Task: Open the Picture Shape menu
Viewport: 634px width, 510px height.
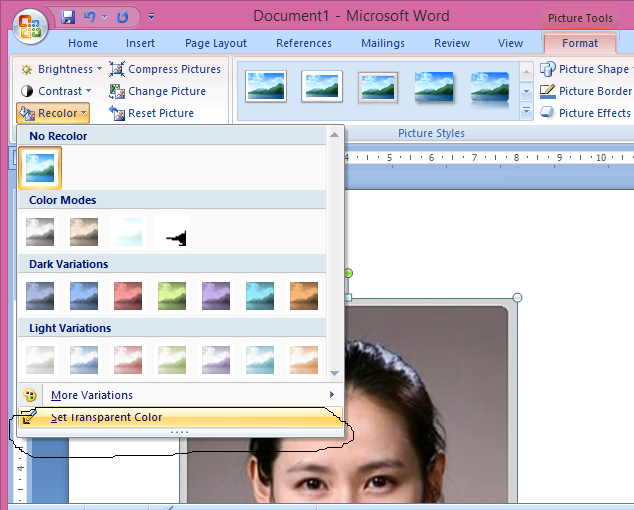Action: [x=586, y=69]
